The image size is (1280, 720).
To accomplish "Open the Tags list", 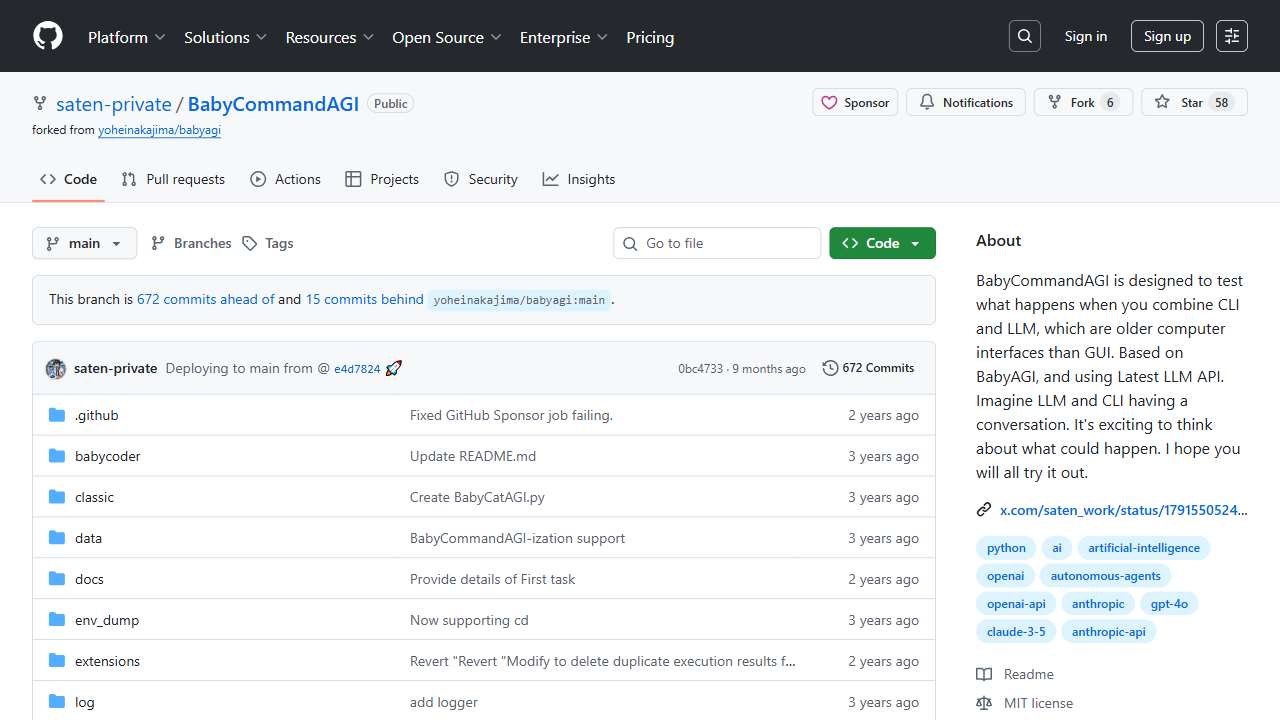I will (x=268, y=243).
